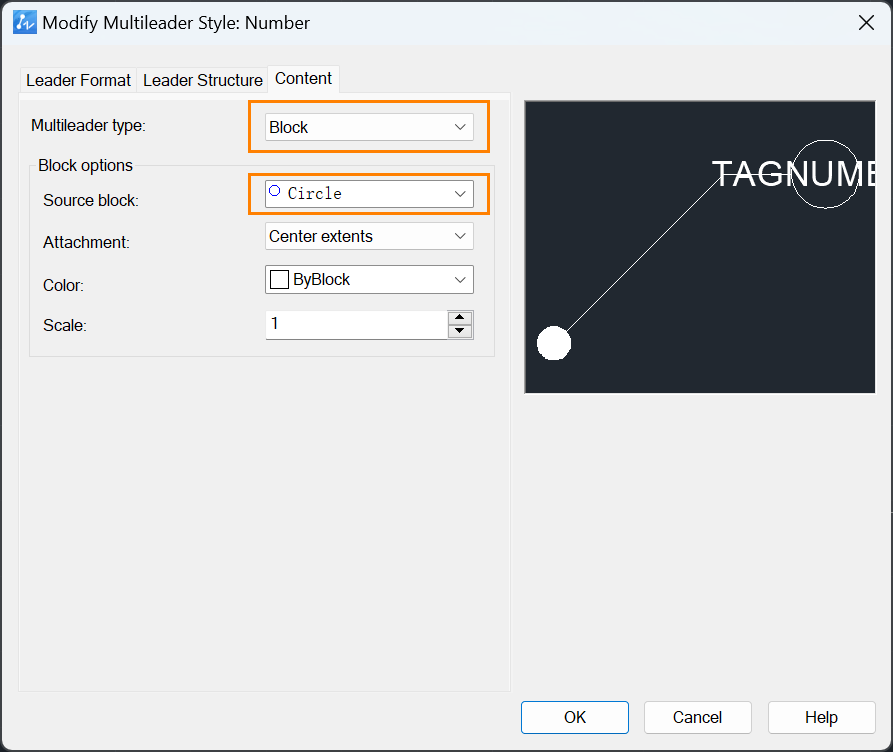Click the Cancel button

click(698, 717)
